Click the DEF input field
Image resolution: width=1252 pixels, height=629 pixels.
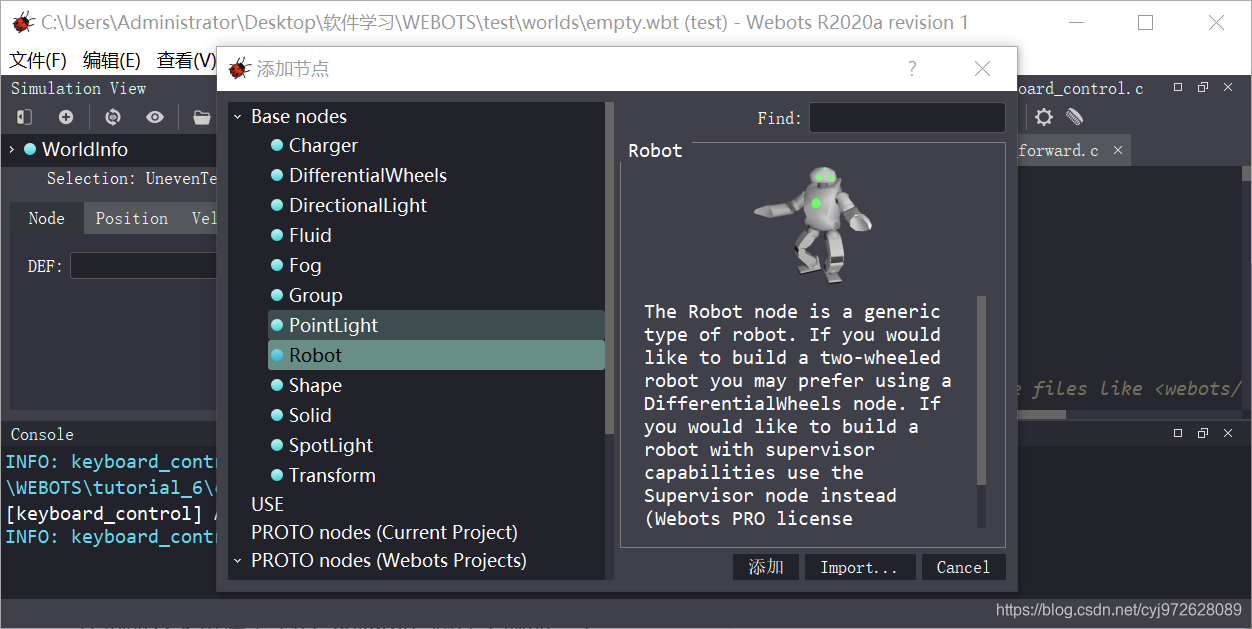coord(144,266)
